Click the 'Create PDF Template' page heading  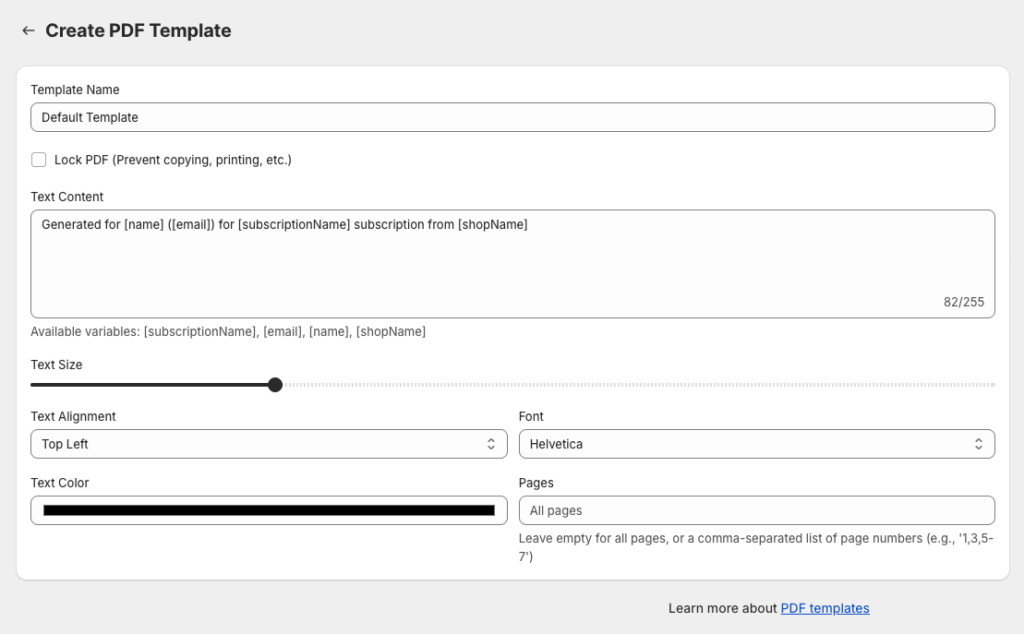138,31
